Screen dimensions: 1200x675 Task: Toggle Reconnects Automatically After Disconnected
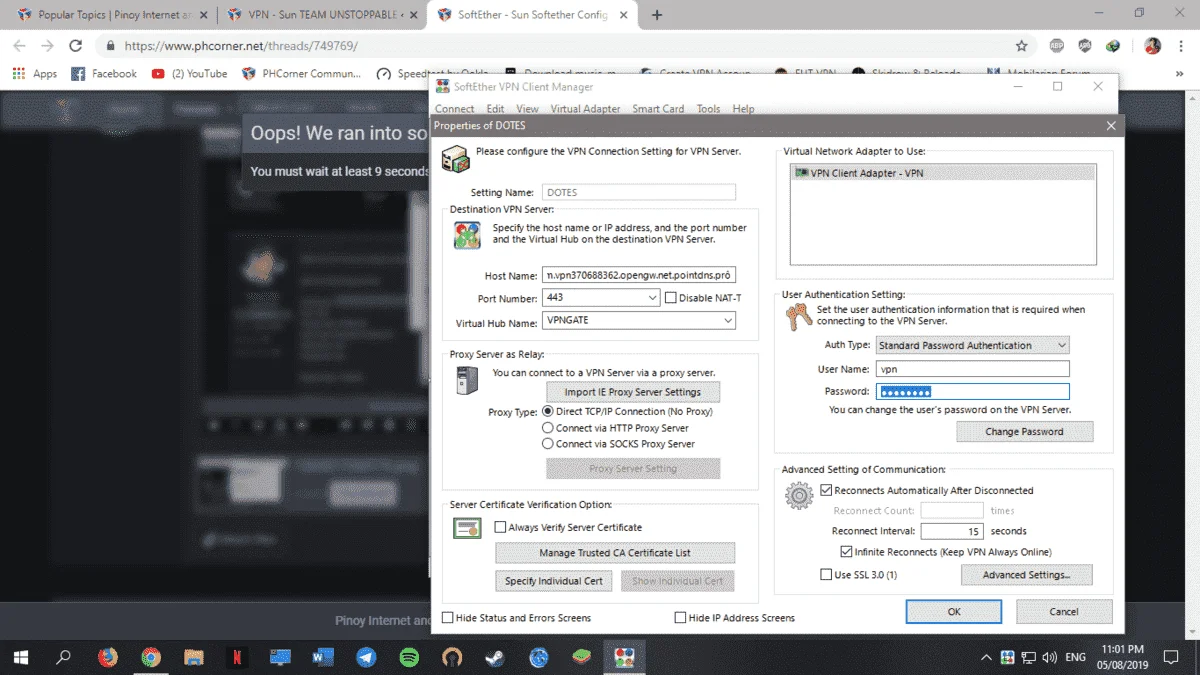click(827, 491)
